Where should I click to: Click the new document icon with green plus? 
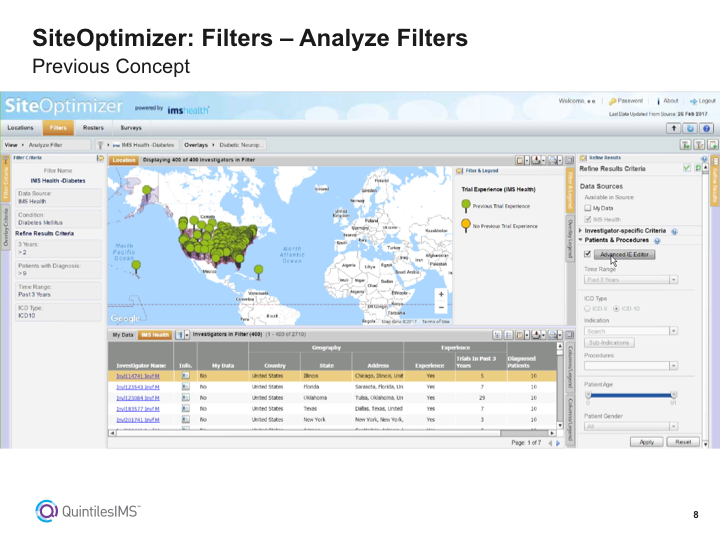click(713, 145)
